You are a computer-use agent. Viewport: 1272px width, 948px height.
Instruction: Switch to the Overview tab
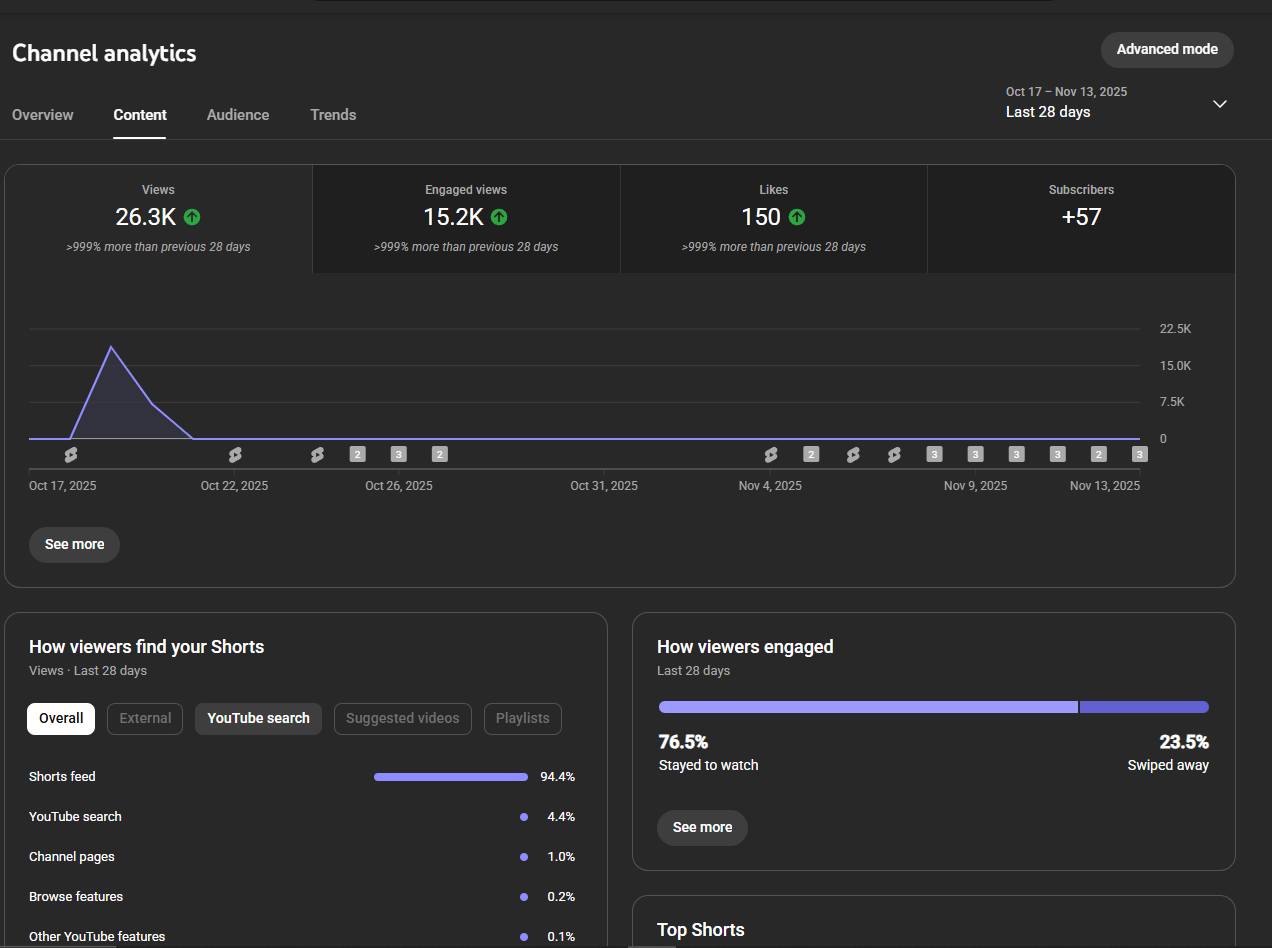42,115
